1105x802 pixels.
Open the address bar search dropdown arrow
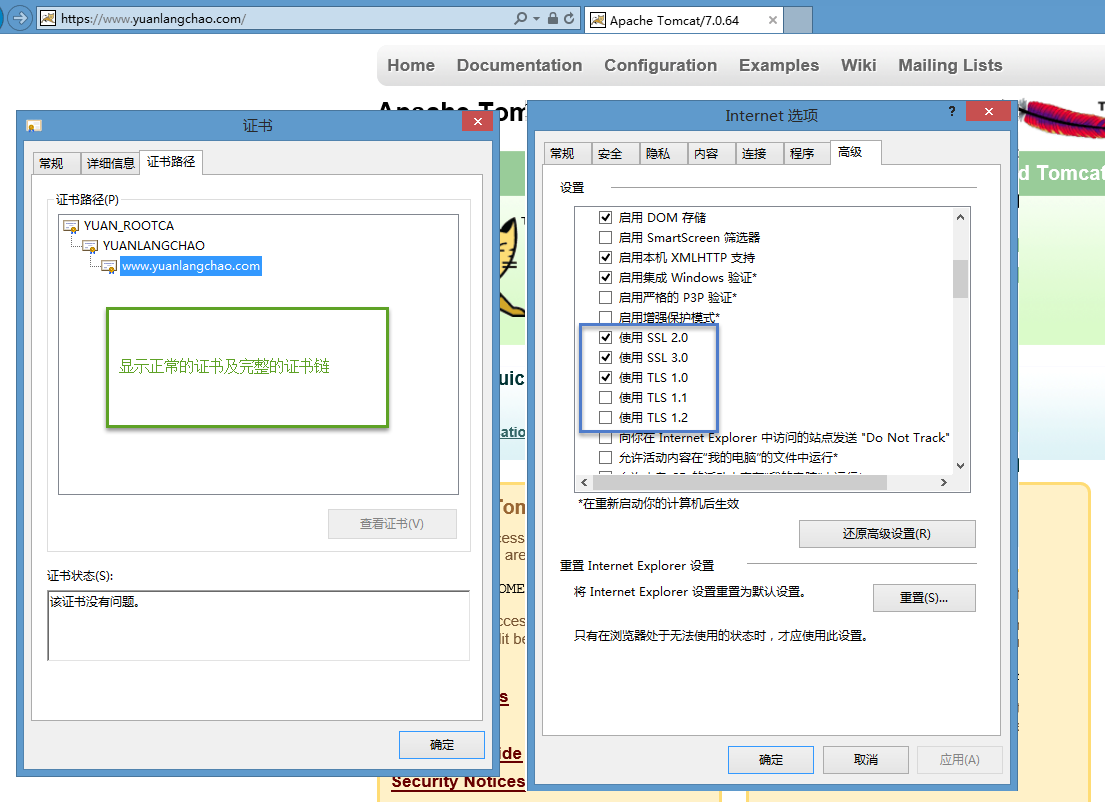tap(536, 18)
